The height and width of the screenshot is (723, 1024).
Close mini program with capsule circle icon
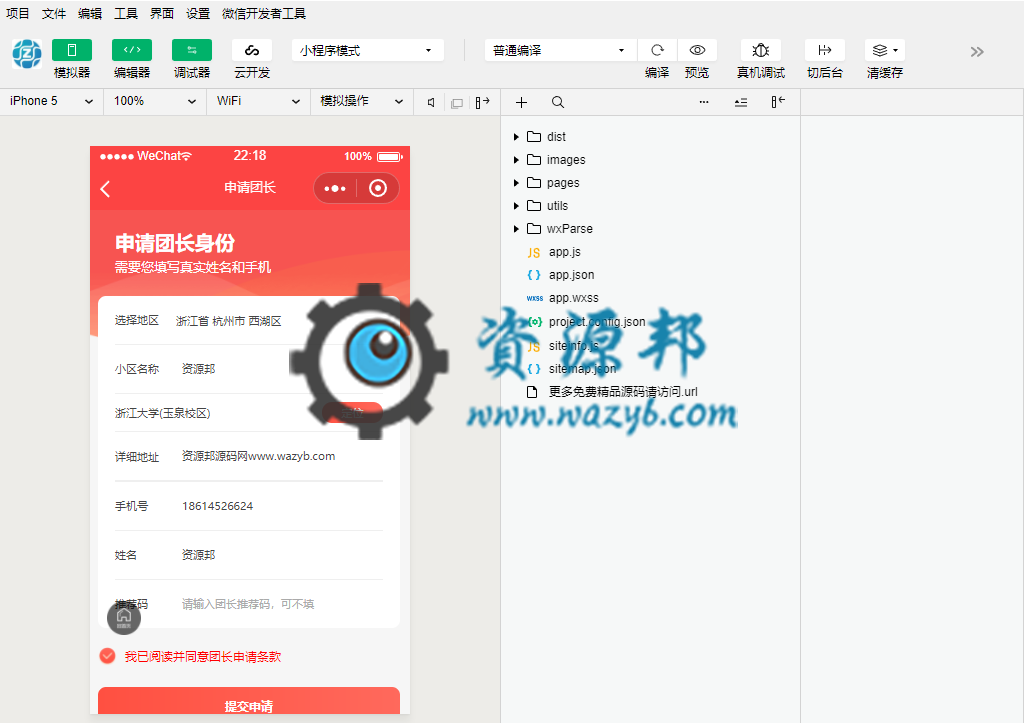pyautogui.click(x=377, y=189)
